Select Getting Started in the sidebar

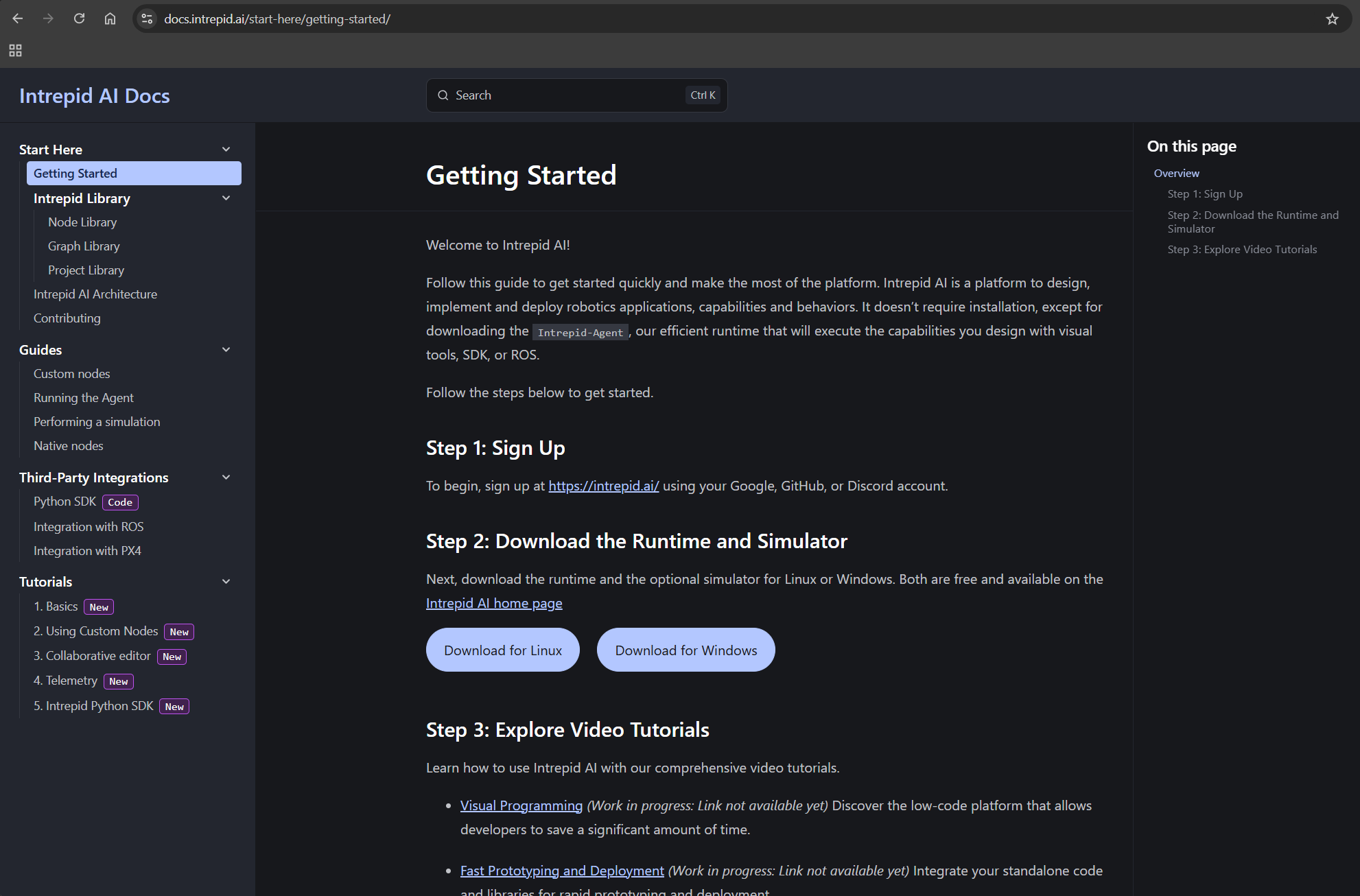(134, 173)
